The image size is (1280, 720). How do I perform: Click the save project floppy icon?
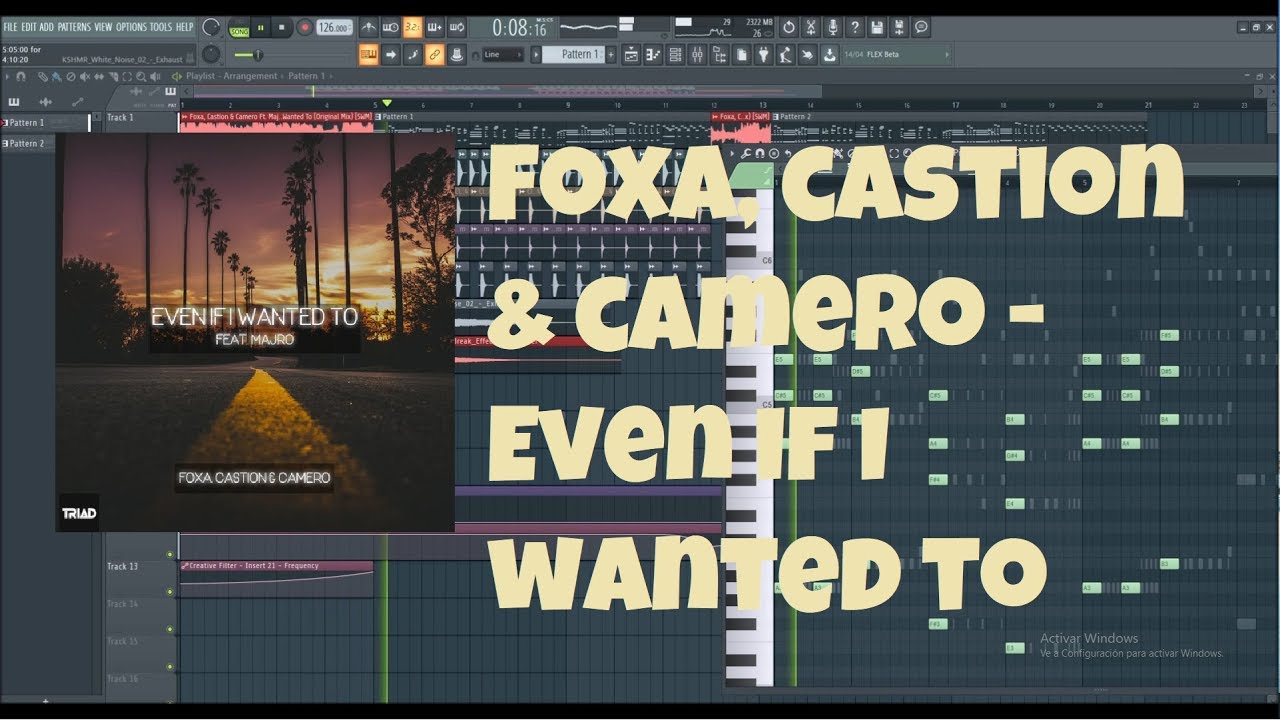877,28
